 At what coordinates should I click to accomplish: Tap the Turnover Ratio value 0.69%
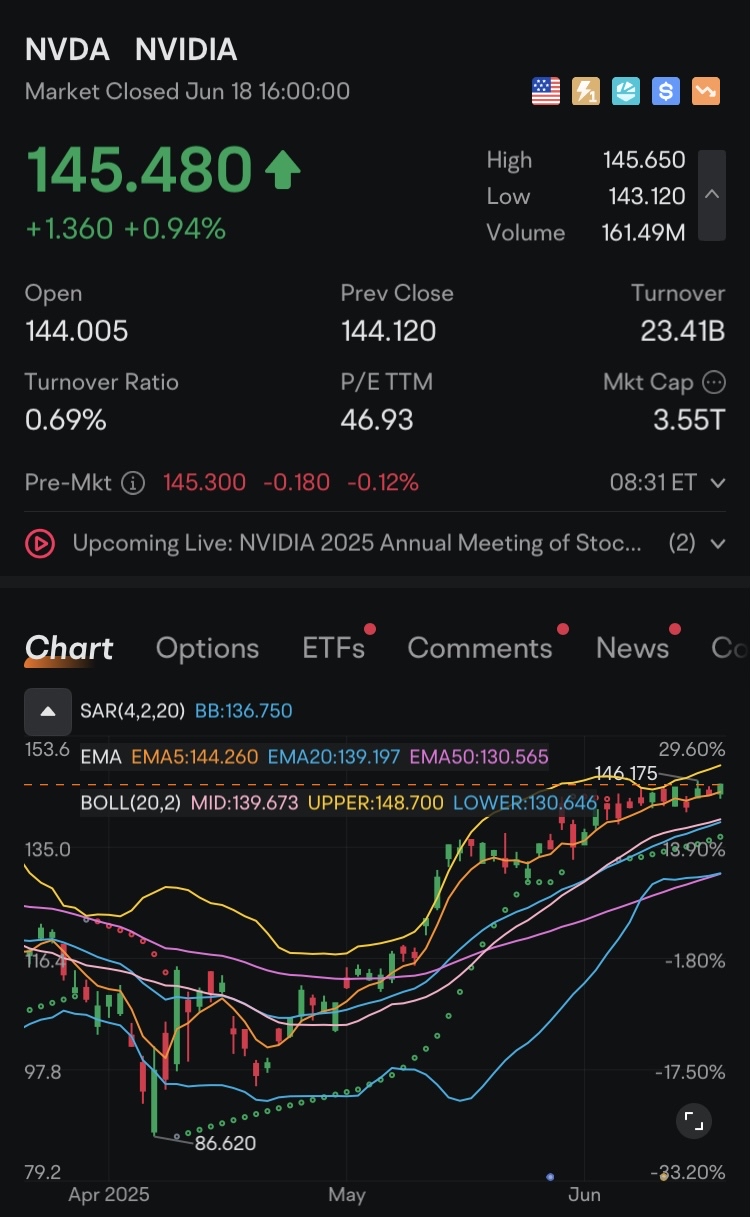point(66,420)
